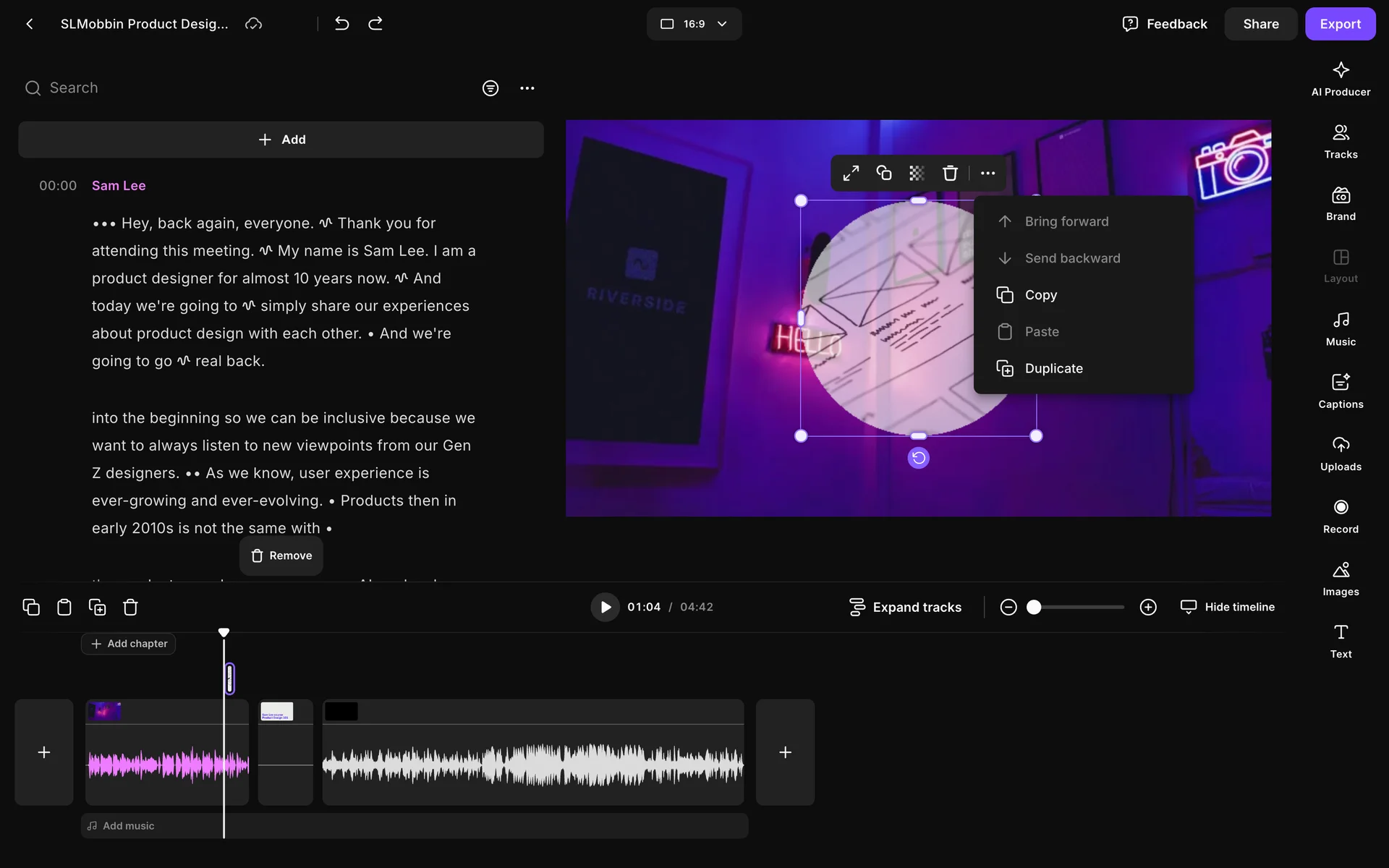Screen dimensions: 1389x868
Task: Open the transcript three-dot options menu
Action: (527, 88)
